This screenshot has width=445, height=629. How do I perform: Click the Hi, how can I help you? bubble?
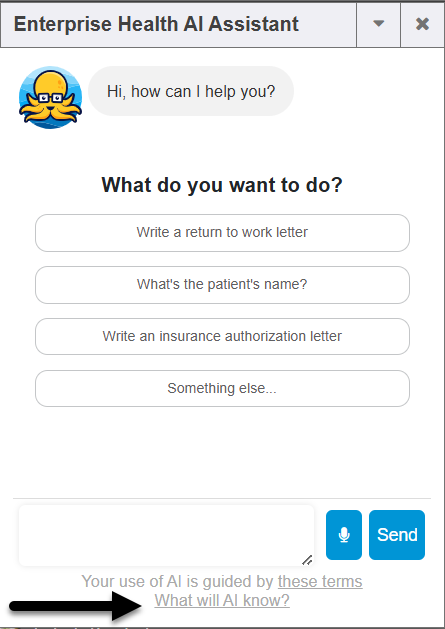[x=191, y=91]
